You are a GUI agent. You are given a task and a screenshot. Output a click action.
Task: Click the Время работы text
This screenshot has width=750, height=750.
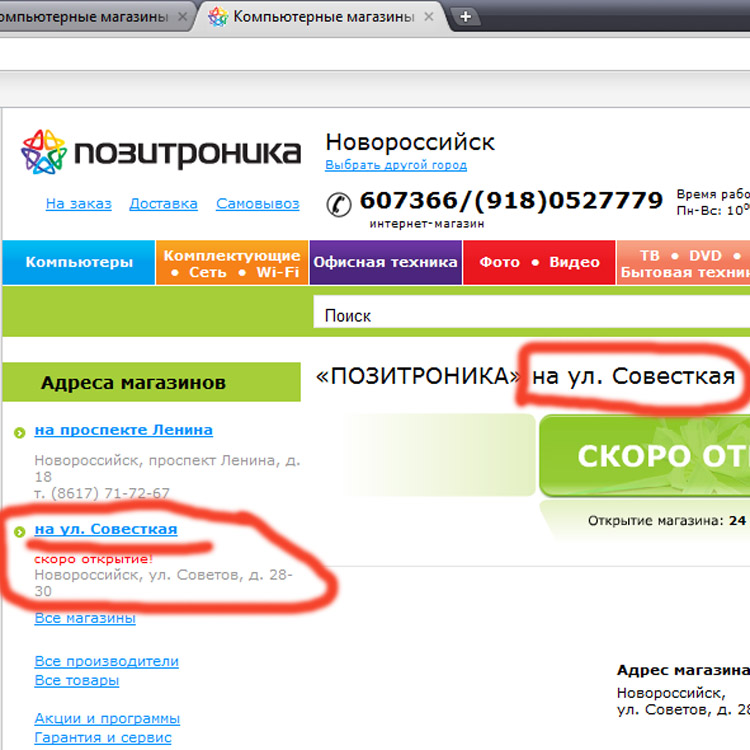[x=713, y=194]
